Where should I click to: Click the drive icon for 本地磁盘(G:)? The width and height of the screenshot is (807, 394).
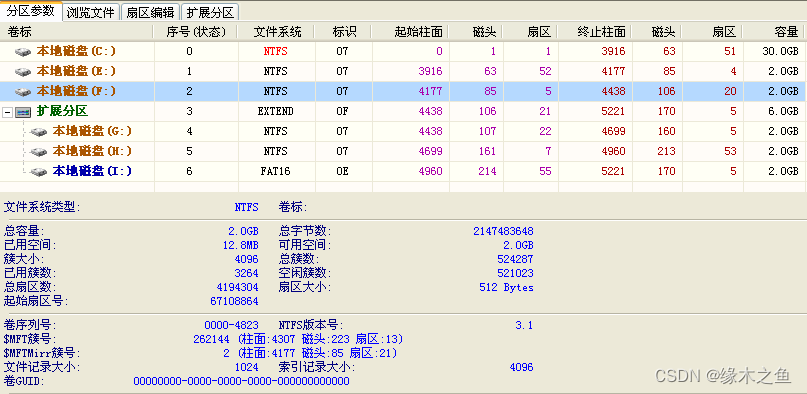click(x=39, y=132)
